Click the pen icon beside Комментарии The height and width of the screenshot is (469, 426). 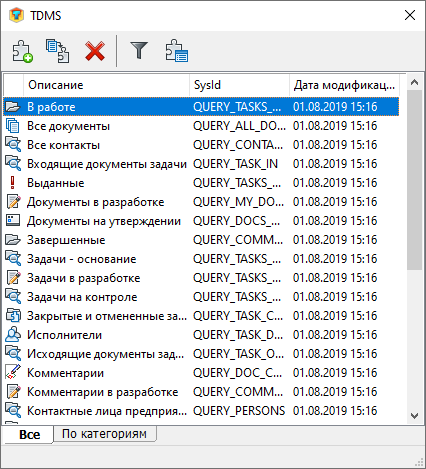[x=13, y=373]
